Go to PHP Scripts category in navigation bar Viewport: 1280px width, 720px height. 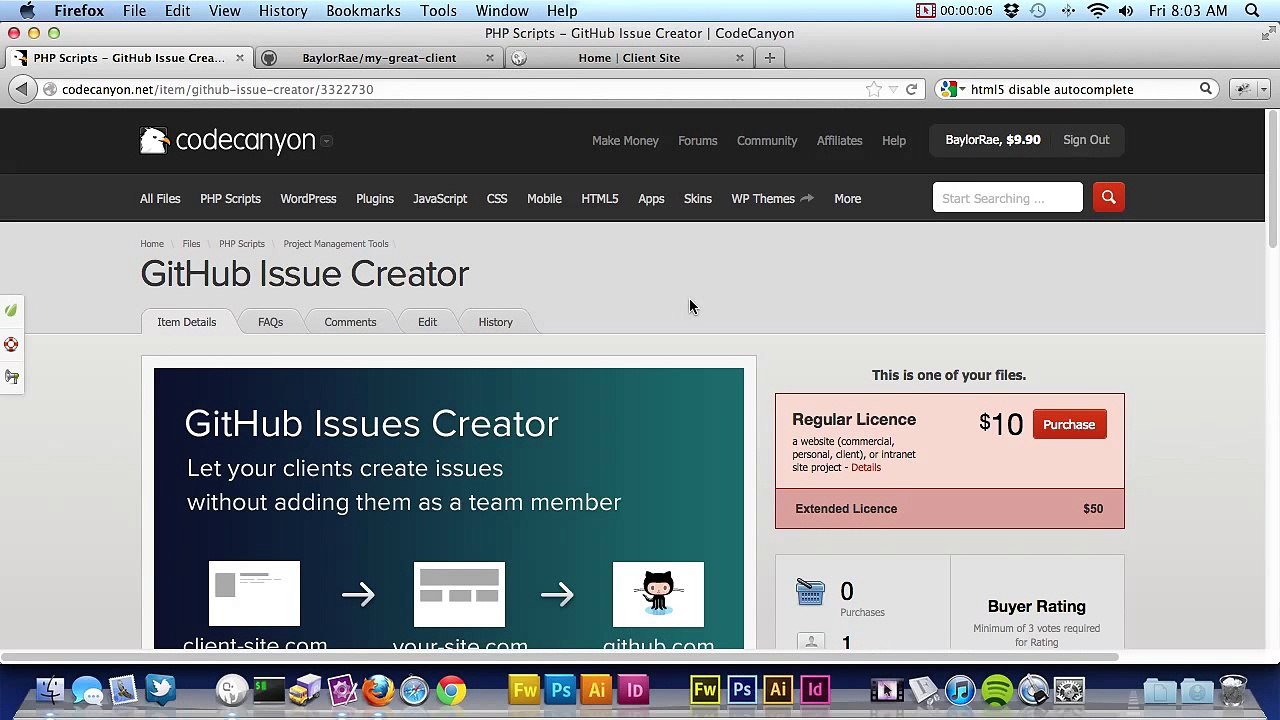(230, 198)
